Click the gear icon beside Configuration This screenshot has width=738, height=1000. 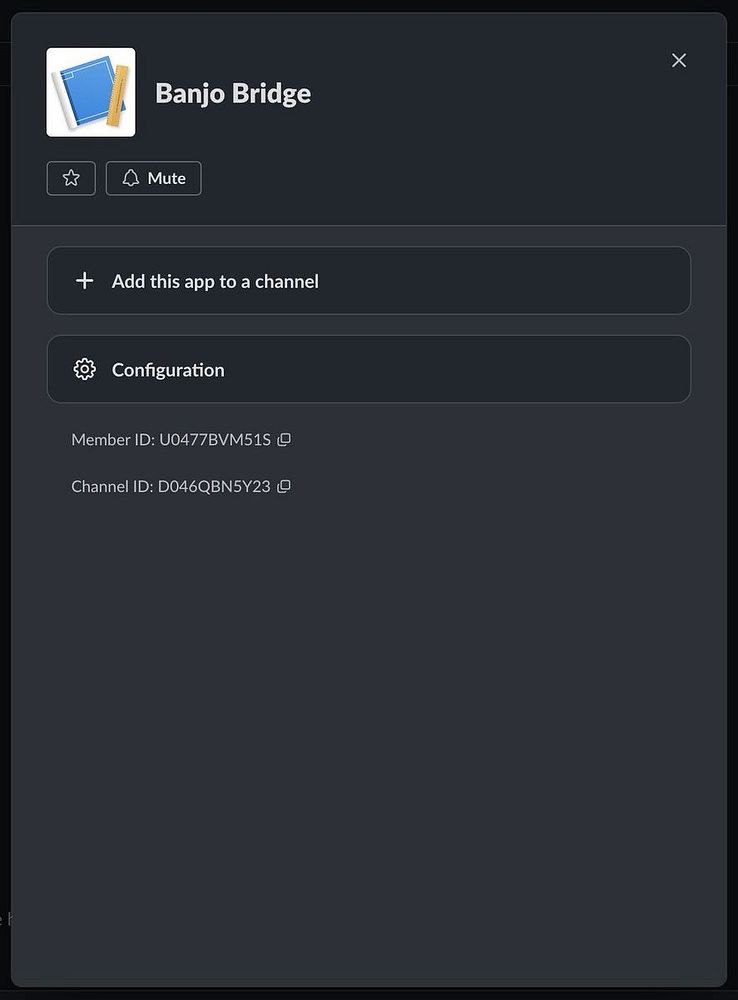pos(85,369)
